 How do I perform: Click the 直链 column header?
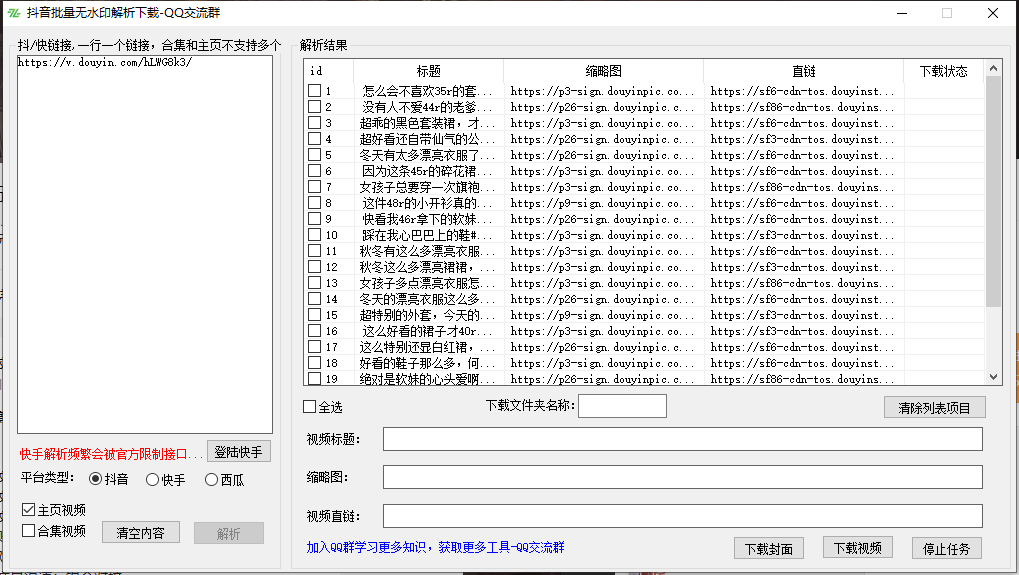coord(803,71)
